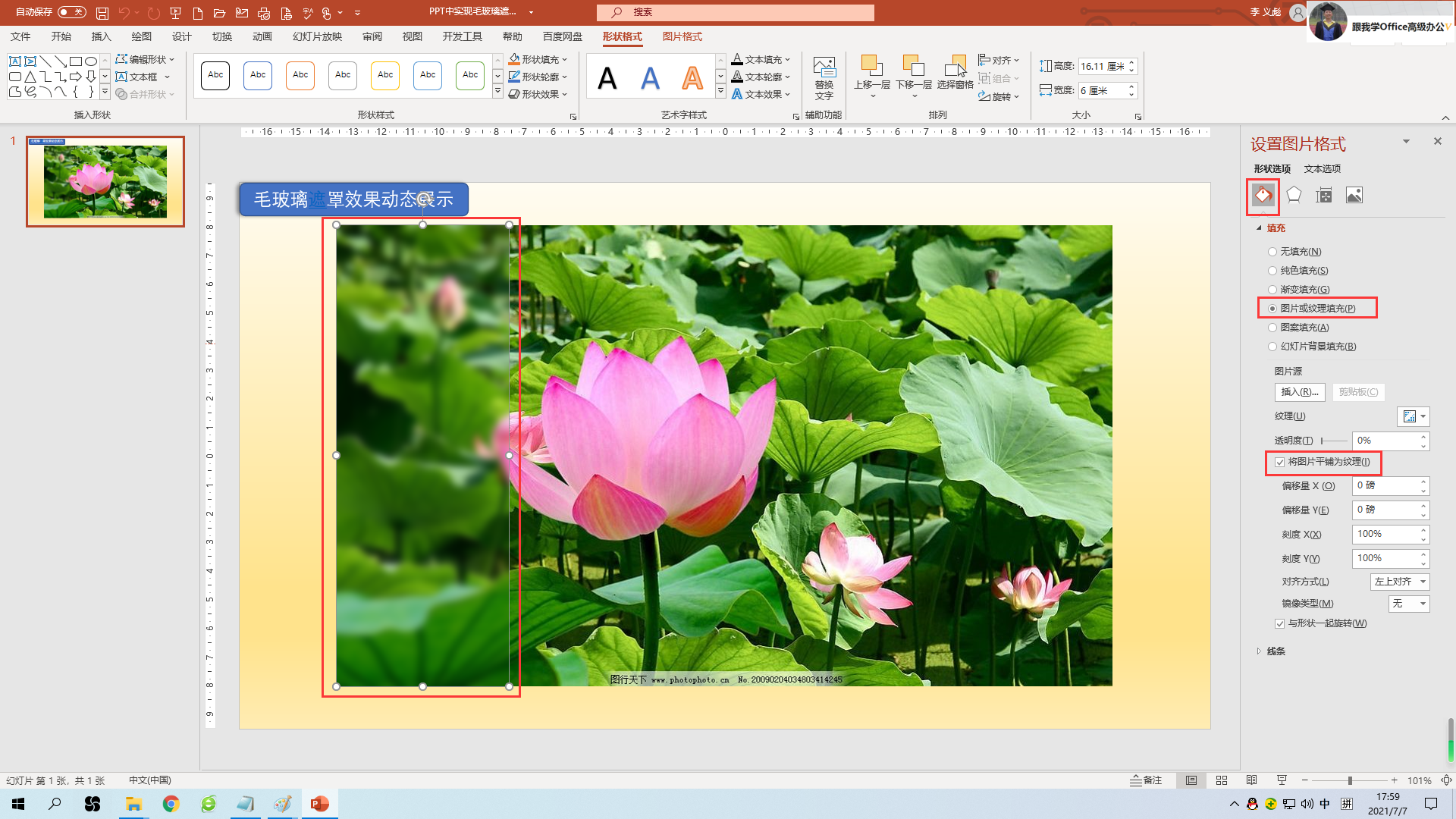The width and height of the screenshot is (1456, 819).
Task: Start slideshow from the status bar icon
Action: point(1282,780)
